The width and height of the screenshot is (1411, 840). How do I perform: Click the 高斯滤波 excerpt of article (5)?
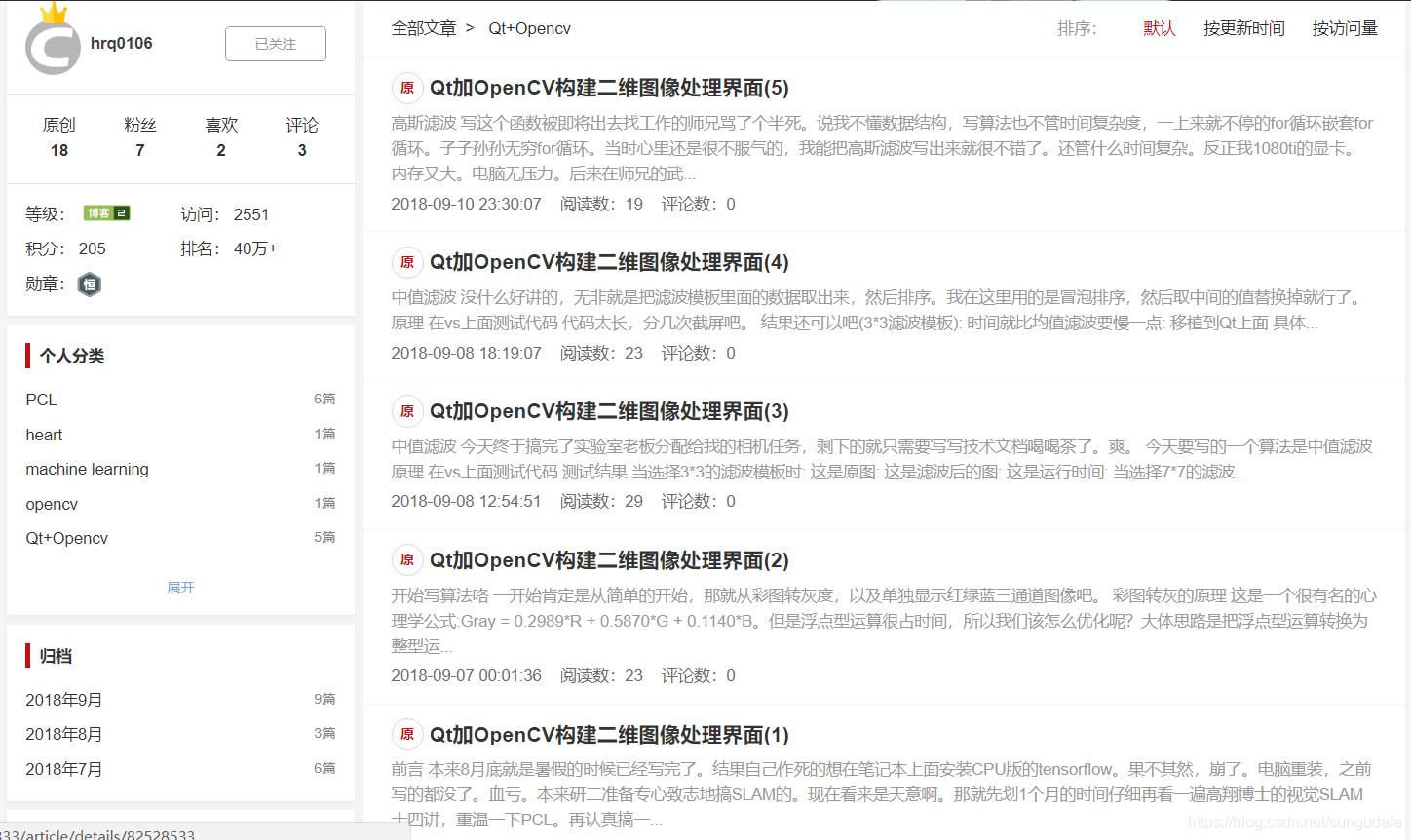883,148
